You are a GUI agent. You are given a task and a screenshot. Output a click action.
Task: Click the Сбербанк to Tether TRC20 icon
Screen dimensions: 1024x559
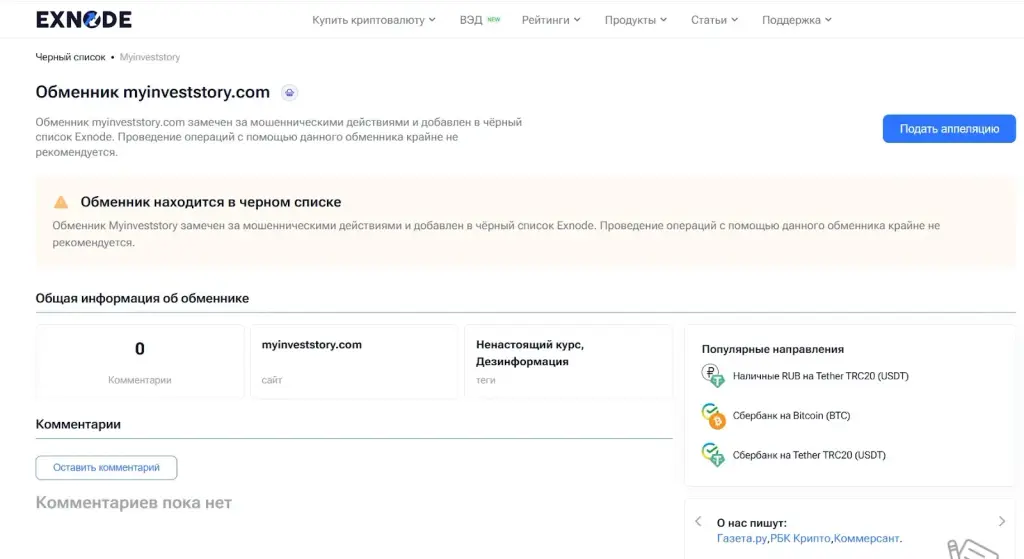coord(713,455)
